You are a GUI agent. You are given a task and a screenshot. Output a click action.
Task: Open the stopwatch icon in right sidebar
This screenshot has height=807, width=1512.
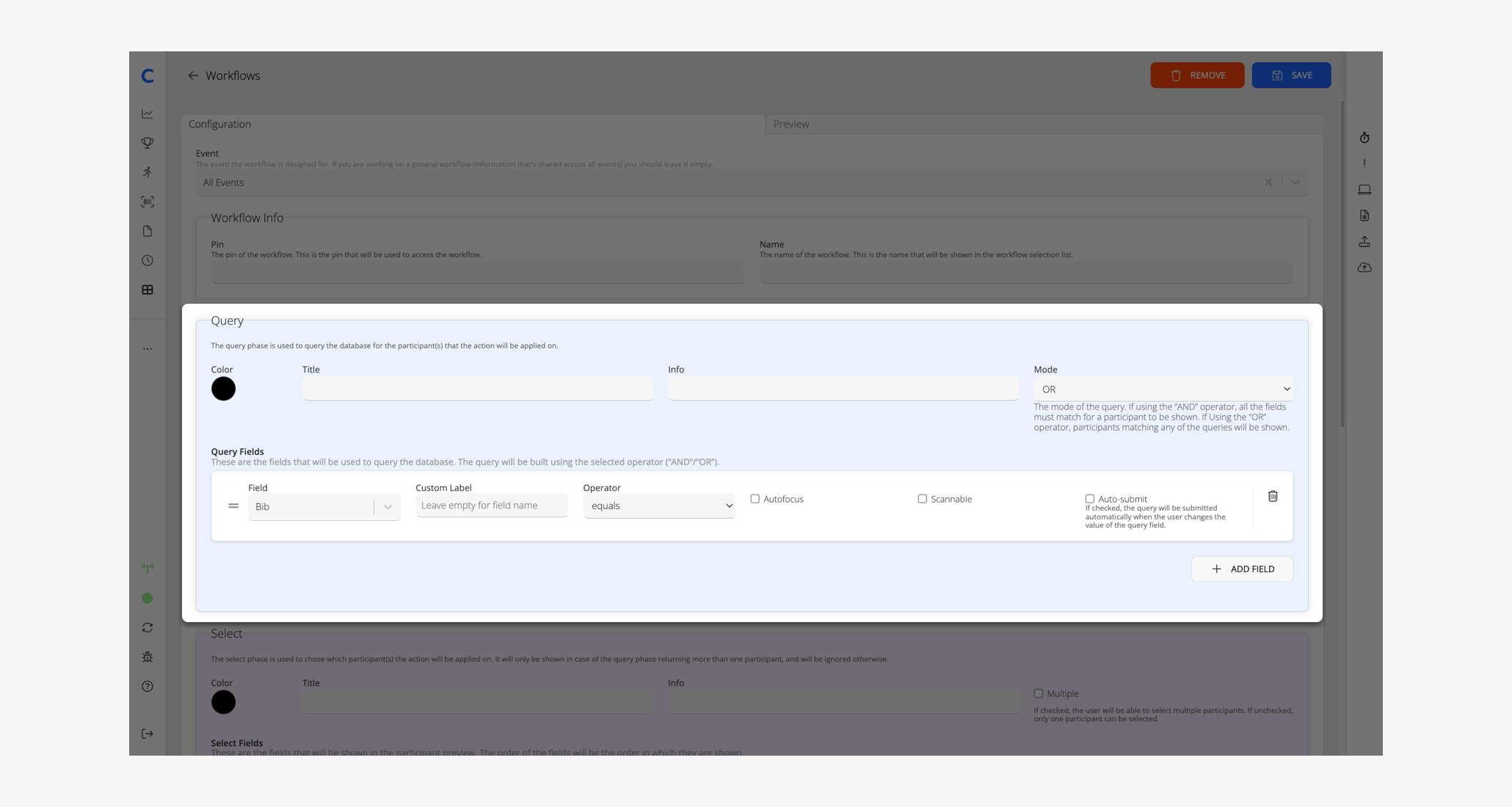click(x=1364, y=138)
